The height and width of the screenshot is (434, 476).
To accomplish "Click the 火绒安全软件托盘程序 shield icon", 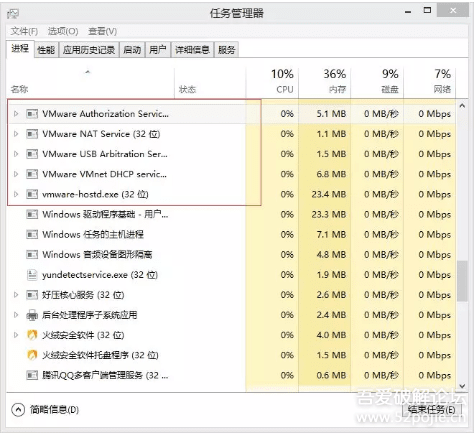I will click(x=32, y=355).
